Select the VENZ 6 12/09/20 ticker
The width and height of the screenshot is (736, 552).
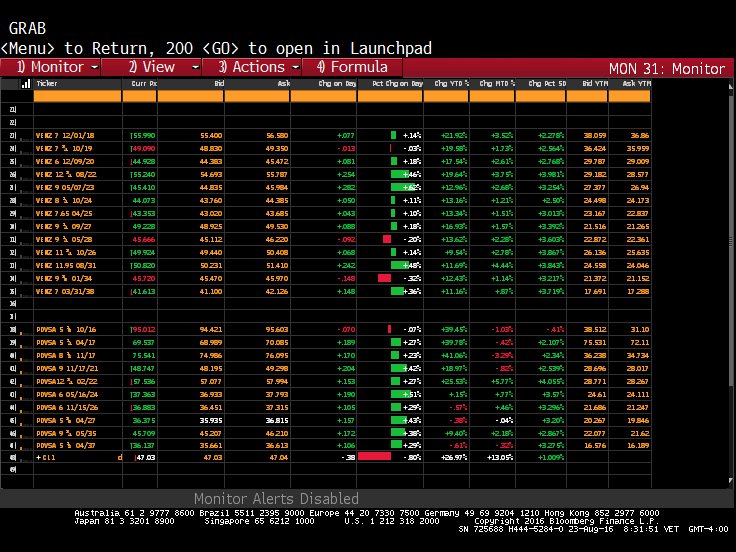[65, 161]
